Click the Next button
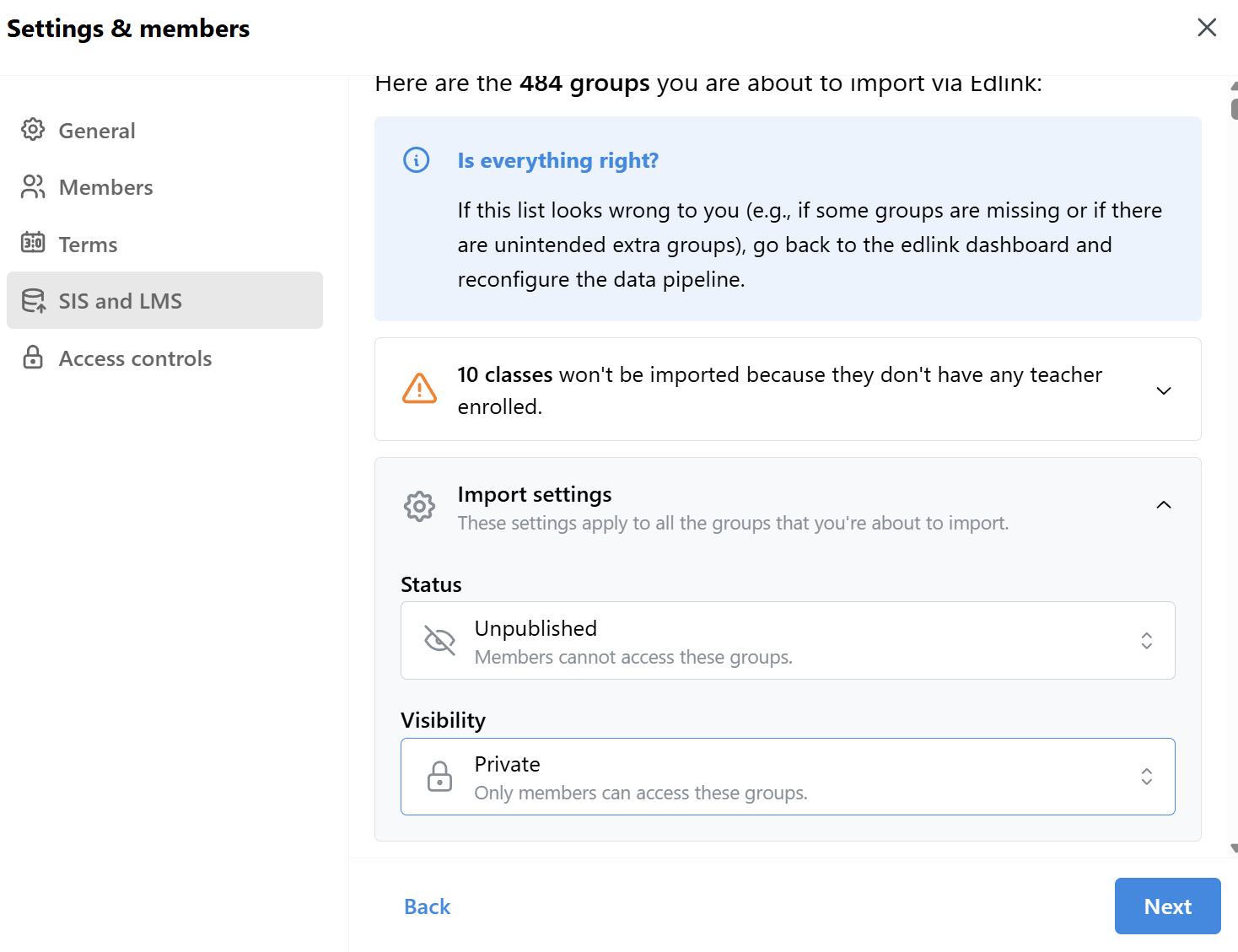 tap(1168, 906)
